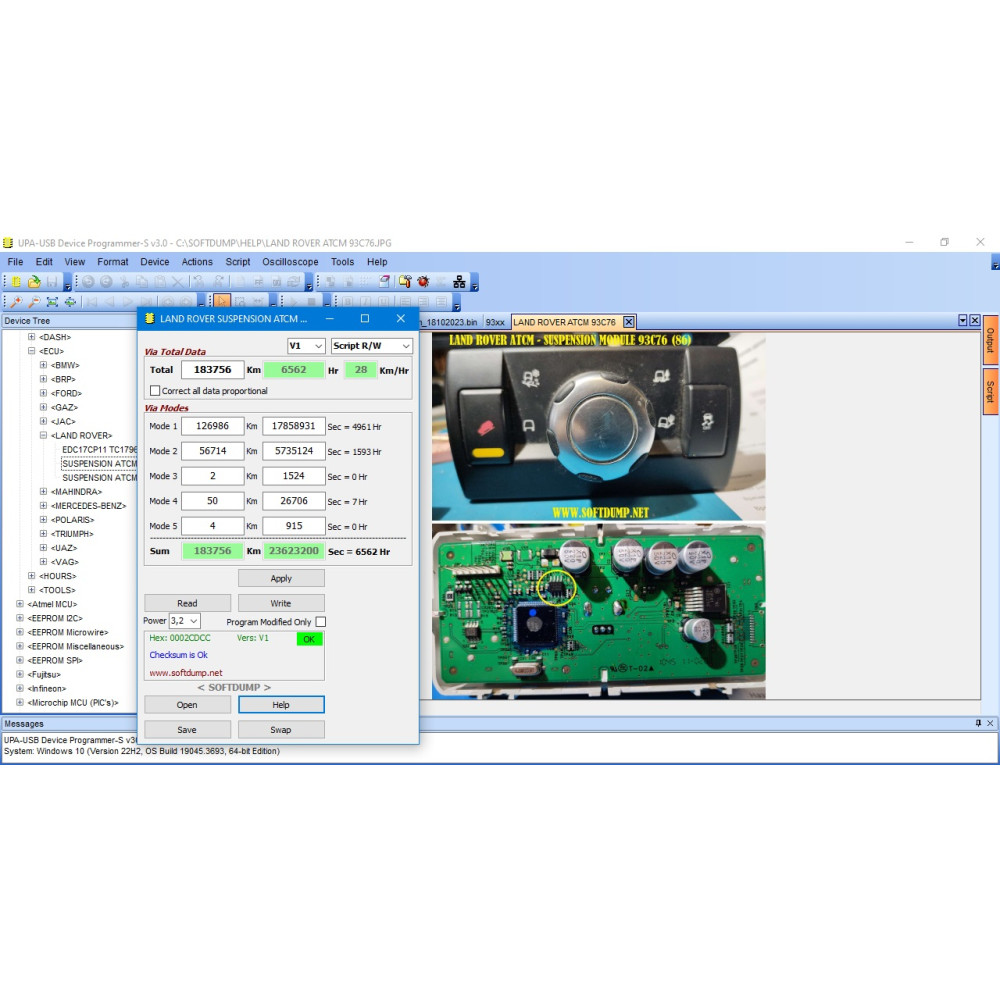Screen dimensions: 1000x1000
Task: Click the network tree toolbar icon
Action: click(459, 282)
